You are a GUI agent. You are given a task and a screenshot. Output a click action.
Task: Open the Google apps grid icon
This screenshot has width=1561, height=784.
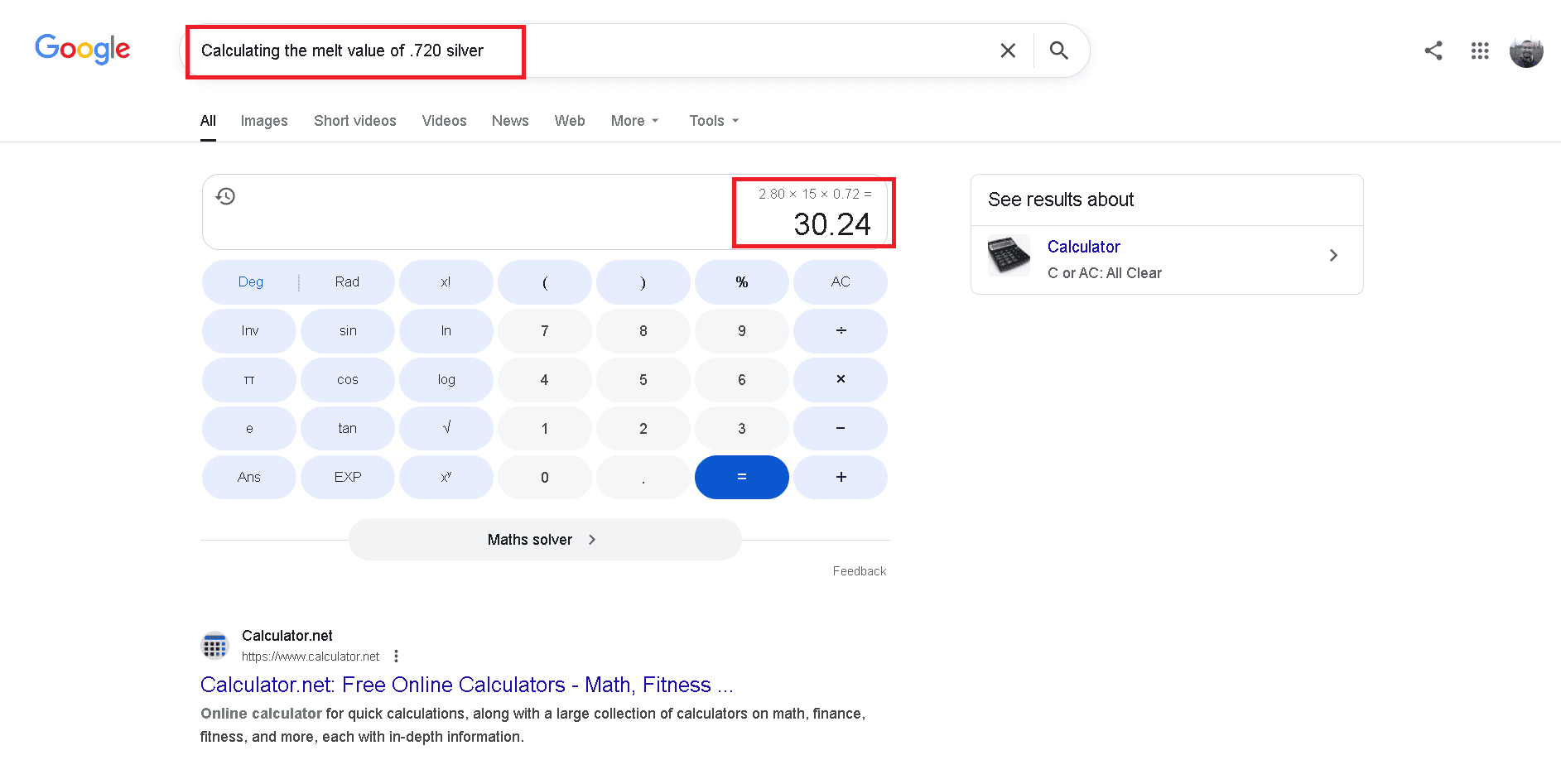click(1480, 51)
